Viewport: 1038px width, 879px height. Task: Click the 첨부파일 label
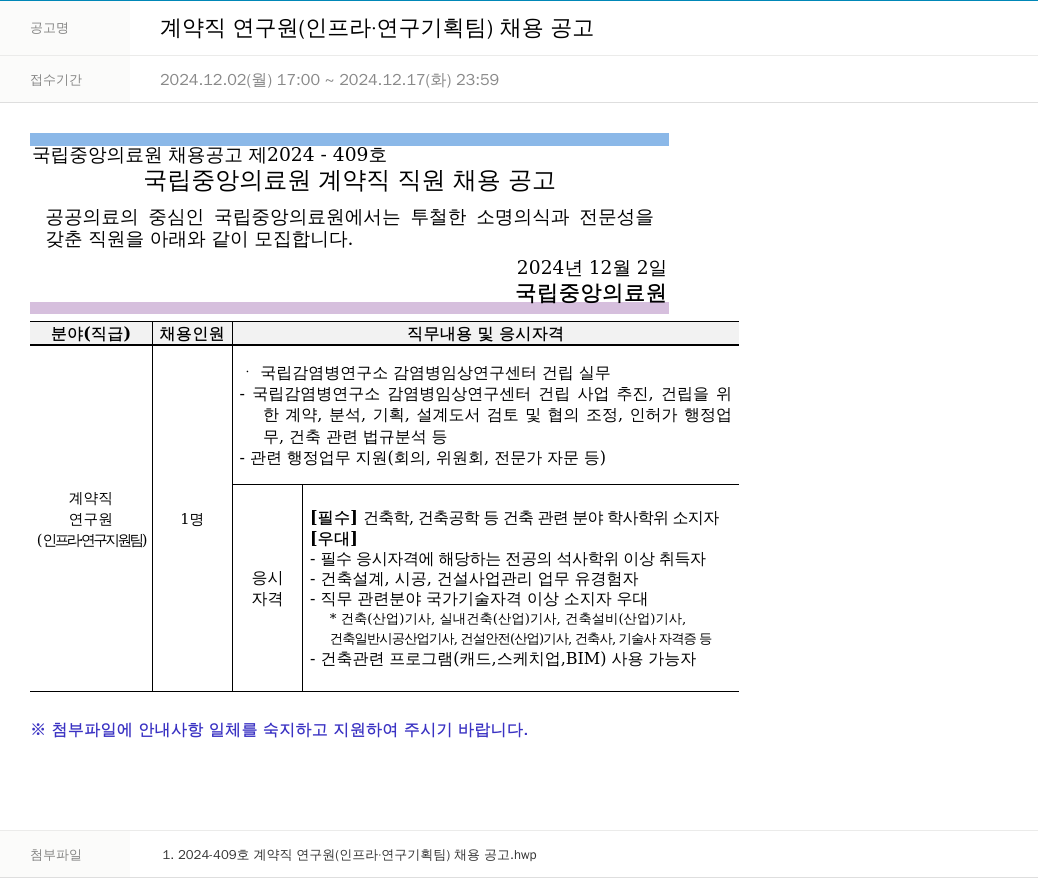[x=56, y=855]
